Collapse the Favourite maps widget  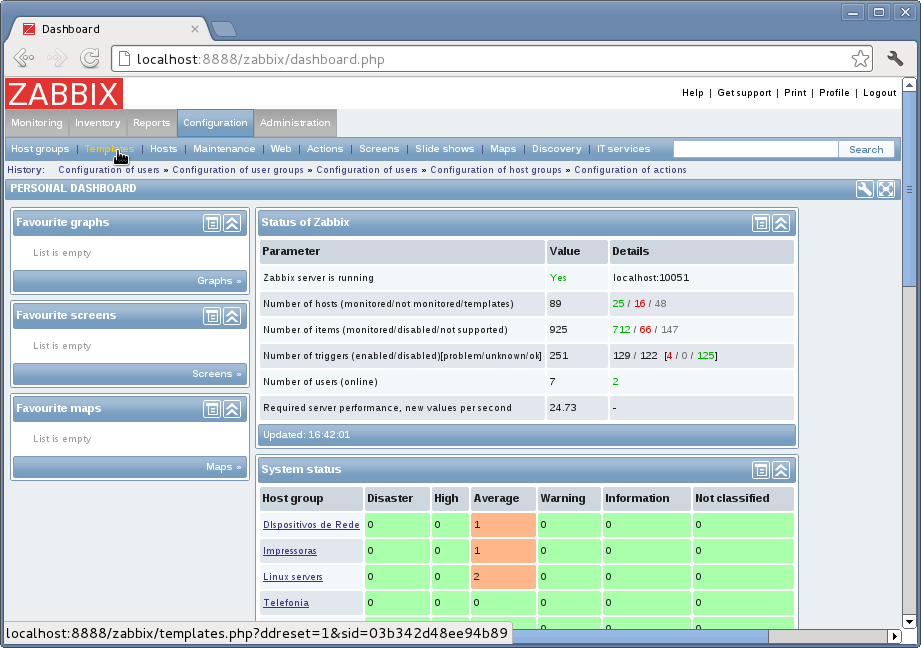pos(232,409)
